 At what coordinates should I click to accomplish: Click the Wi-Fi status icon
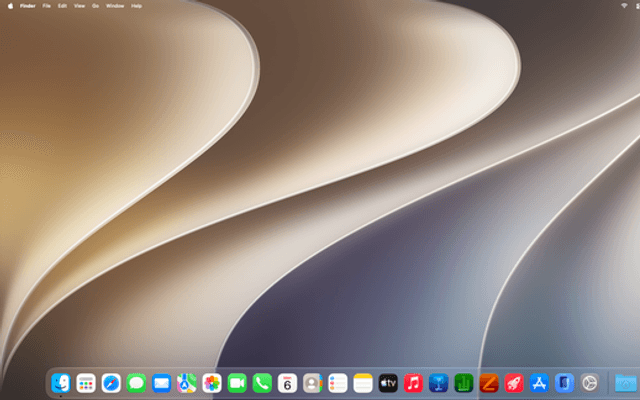click(x=624, y=6)
